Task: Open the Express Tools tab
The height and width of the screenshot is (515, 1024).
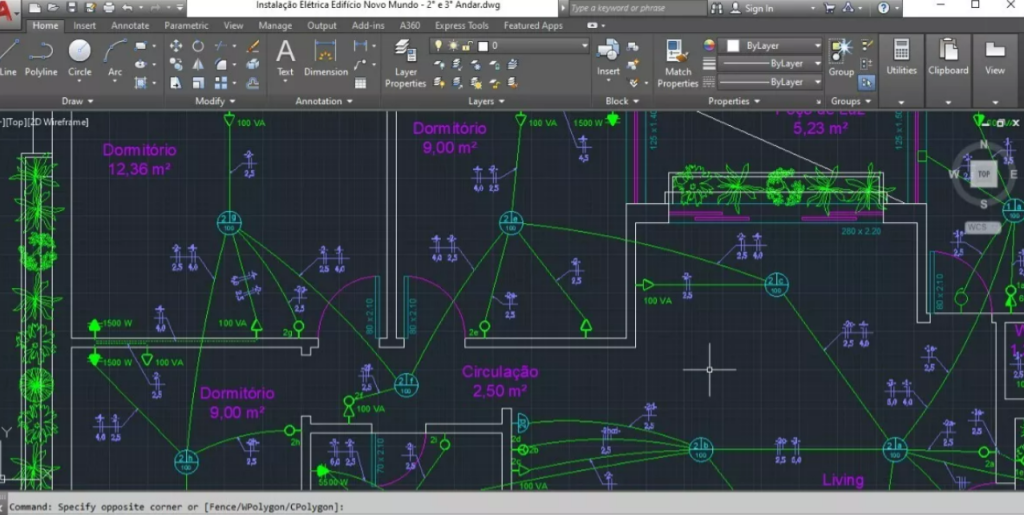Action: pyautogui.click(x=461, y=25)
